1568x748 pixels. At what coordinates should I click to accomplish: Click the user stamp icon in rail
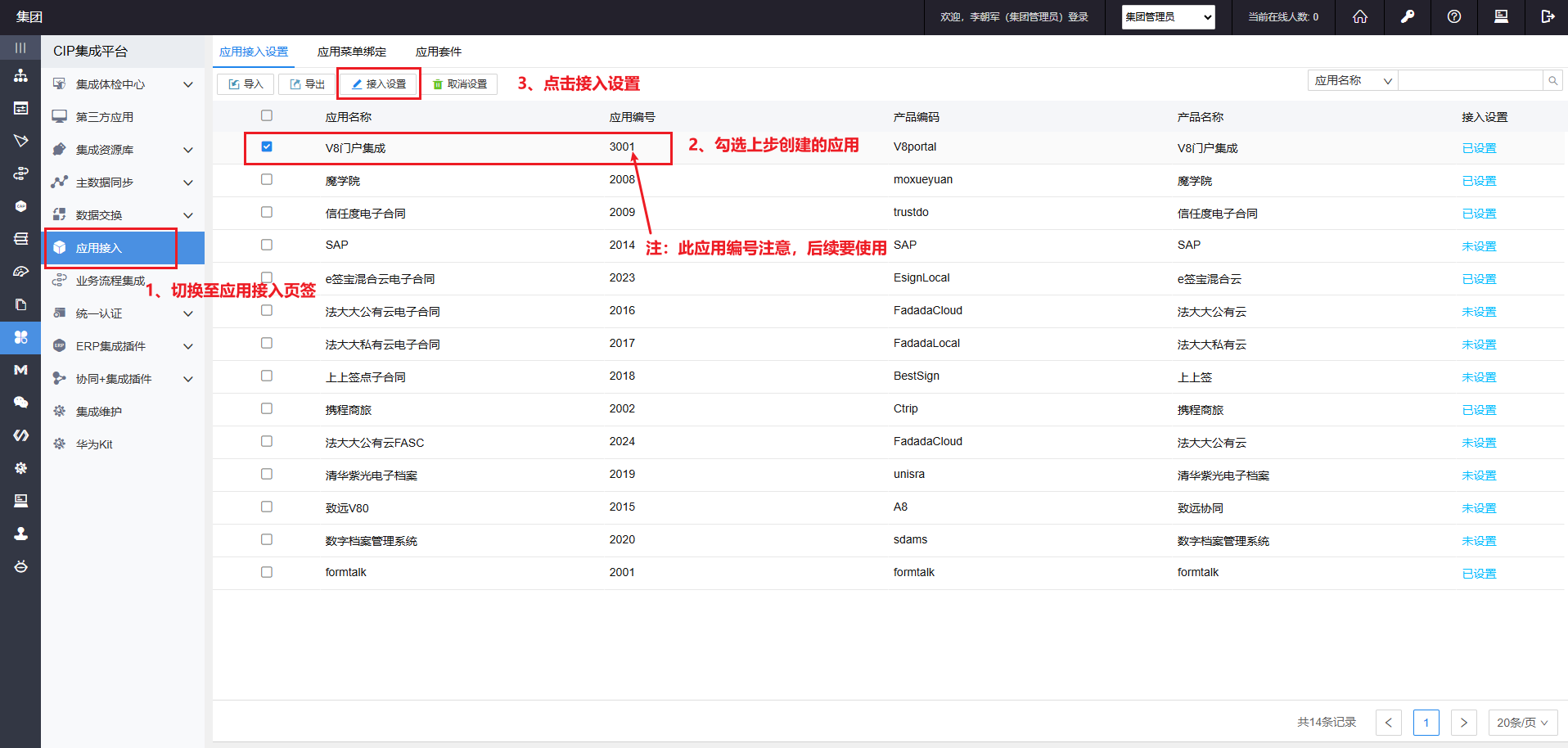[20, 534]
